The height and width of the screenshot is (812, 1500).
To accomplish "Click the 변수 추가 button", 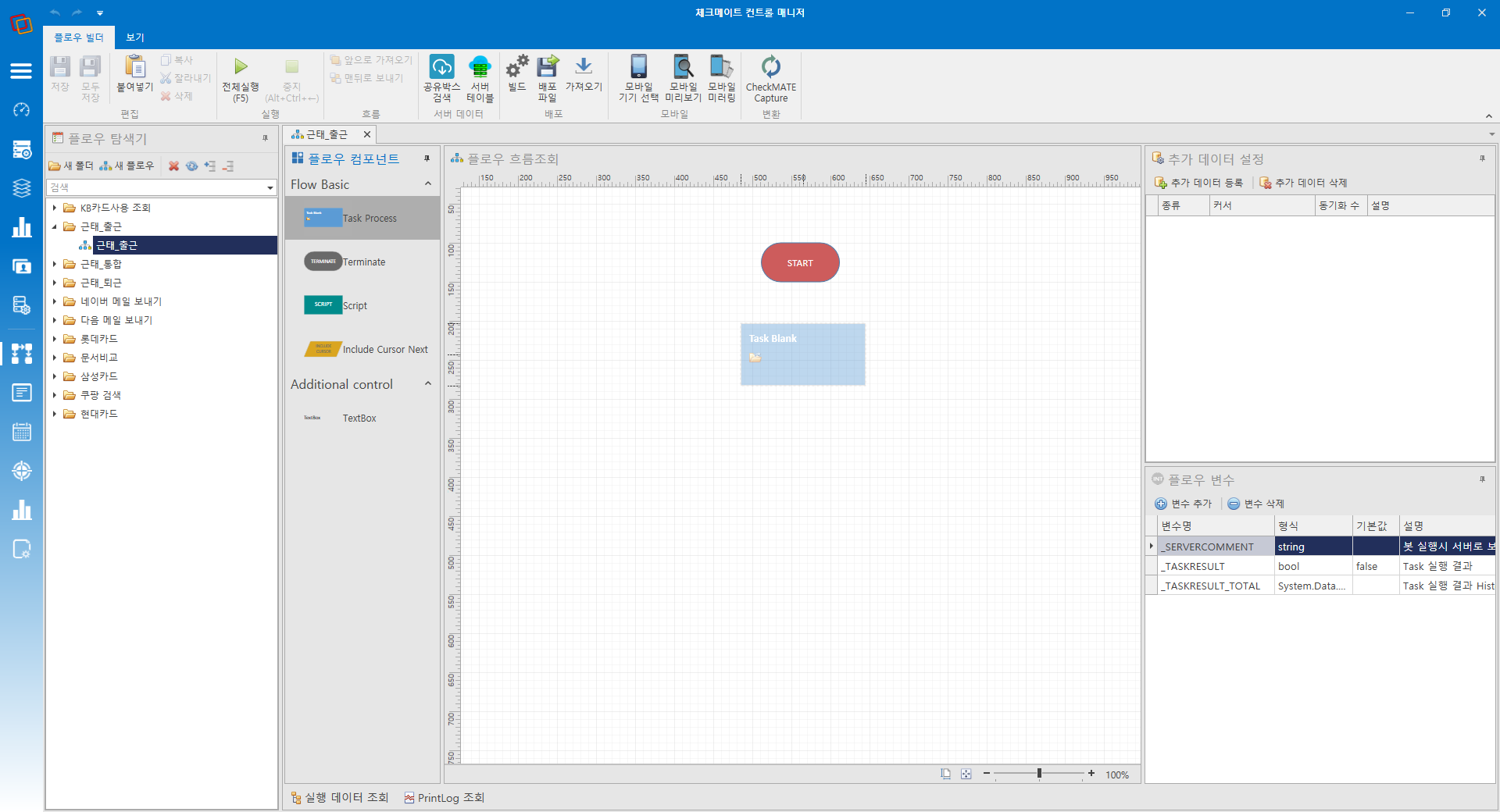I will (x=1183, y=504).
